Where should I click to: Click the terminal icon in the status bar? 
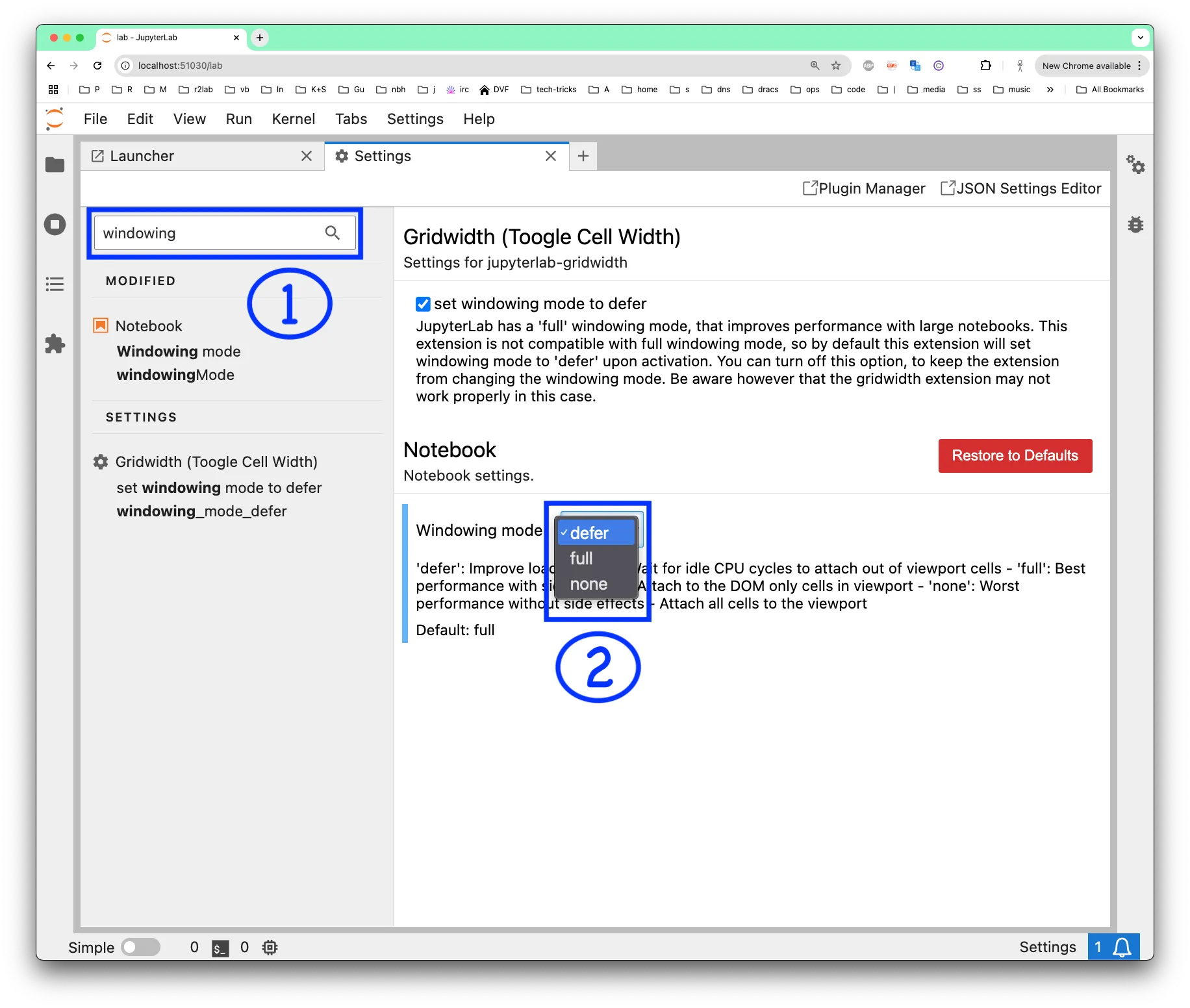(220, 947)
